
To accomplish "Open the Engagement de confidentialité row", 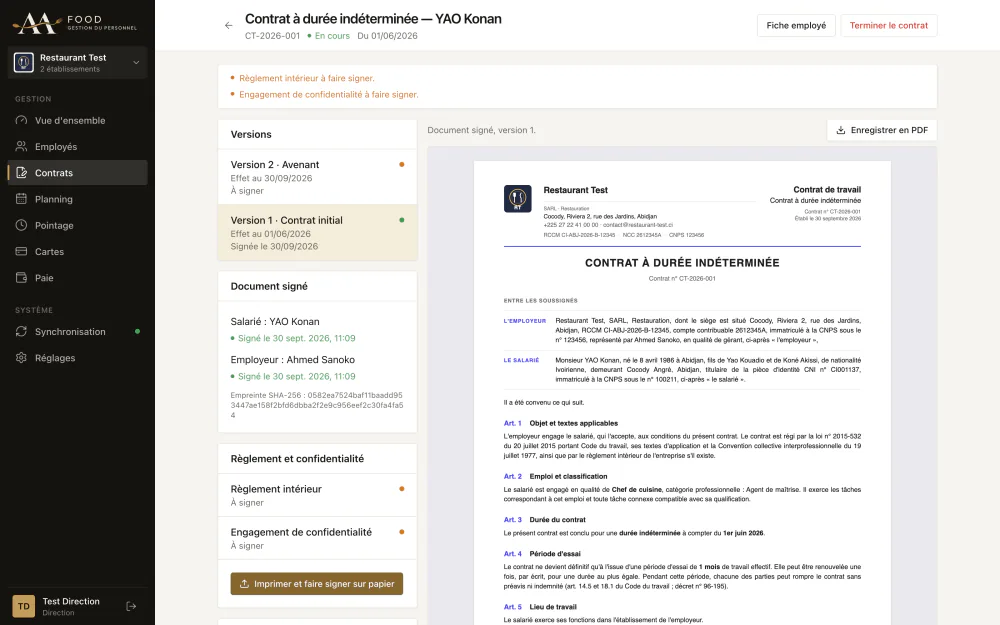I will click(318, 538).
